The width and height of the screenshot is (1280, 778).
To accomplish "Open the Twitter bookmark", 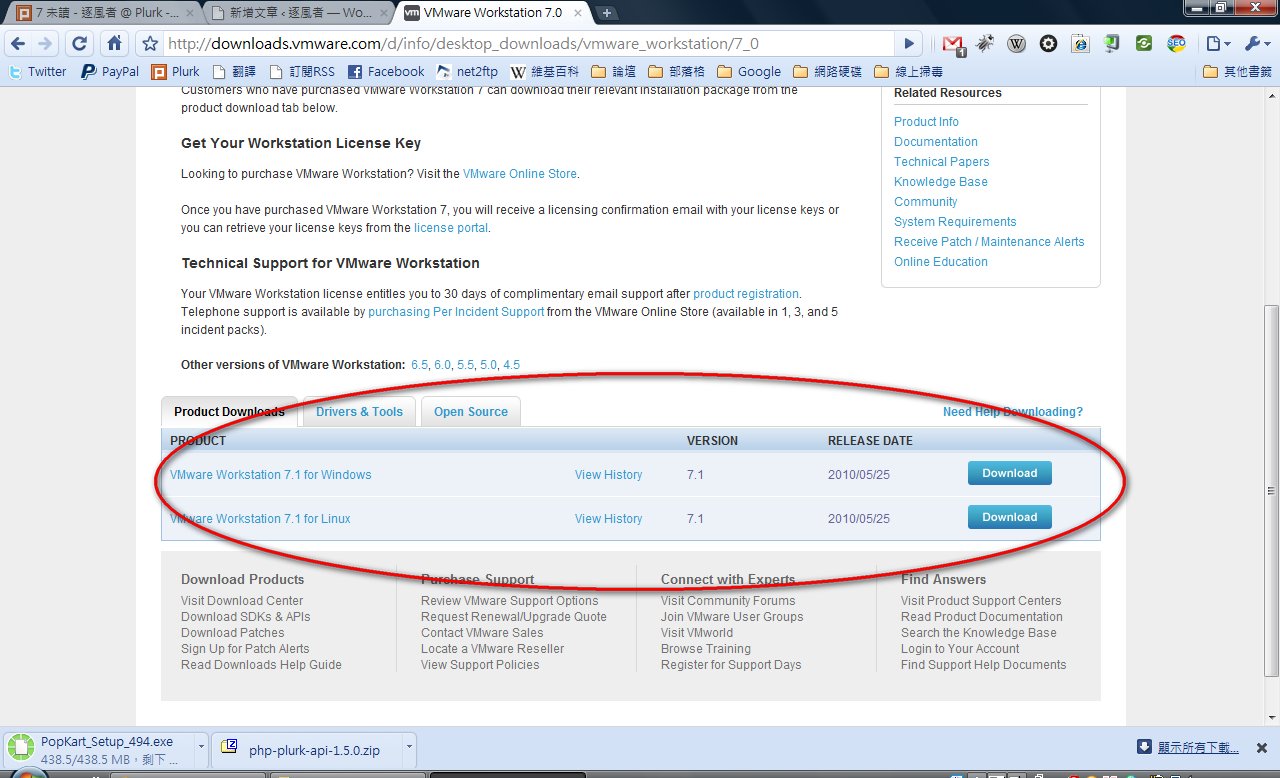I will point(37,72).
